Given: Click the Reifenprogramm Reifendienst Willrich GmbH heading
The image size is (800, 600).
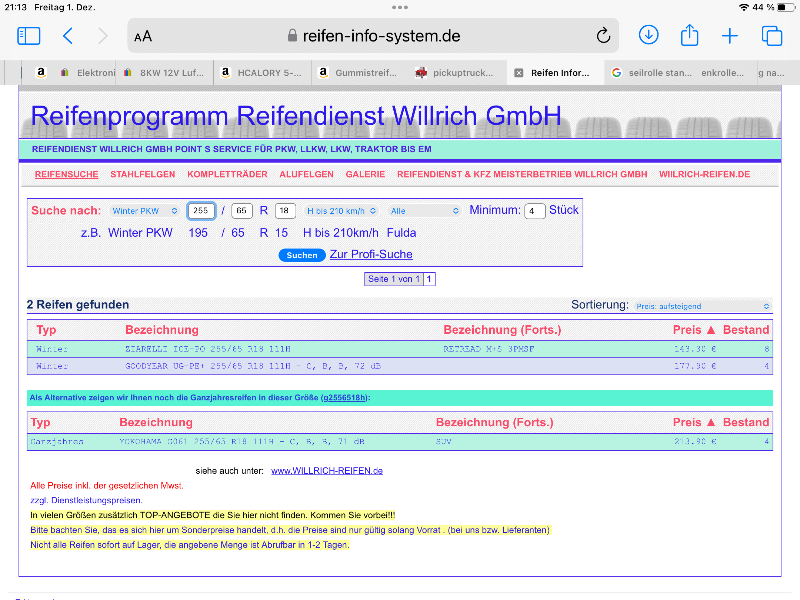Looking at the screenshot, I should 296,116.
